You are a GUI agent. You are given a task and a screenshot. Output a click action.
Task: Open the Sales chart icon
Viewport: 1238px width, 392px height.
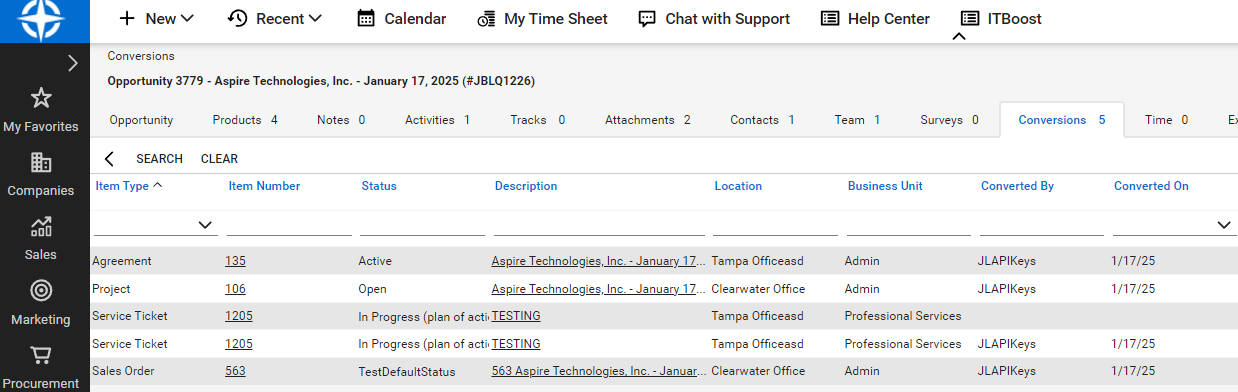tap(41, 226)
